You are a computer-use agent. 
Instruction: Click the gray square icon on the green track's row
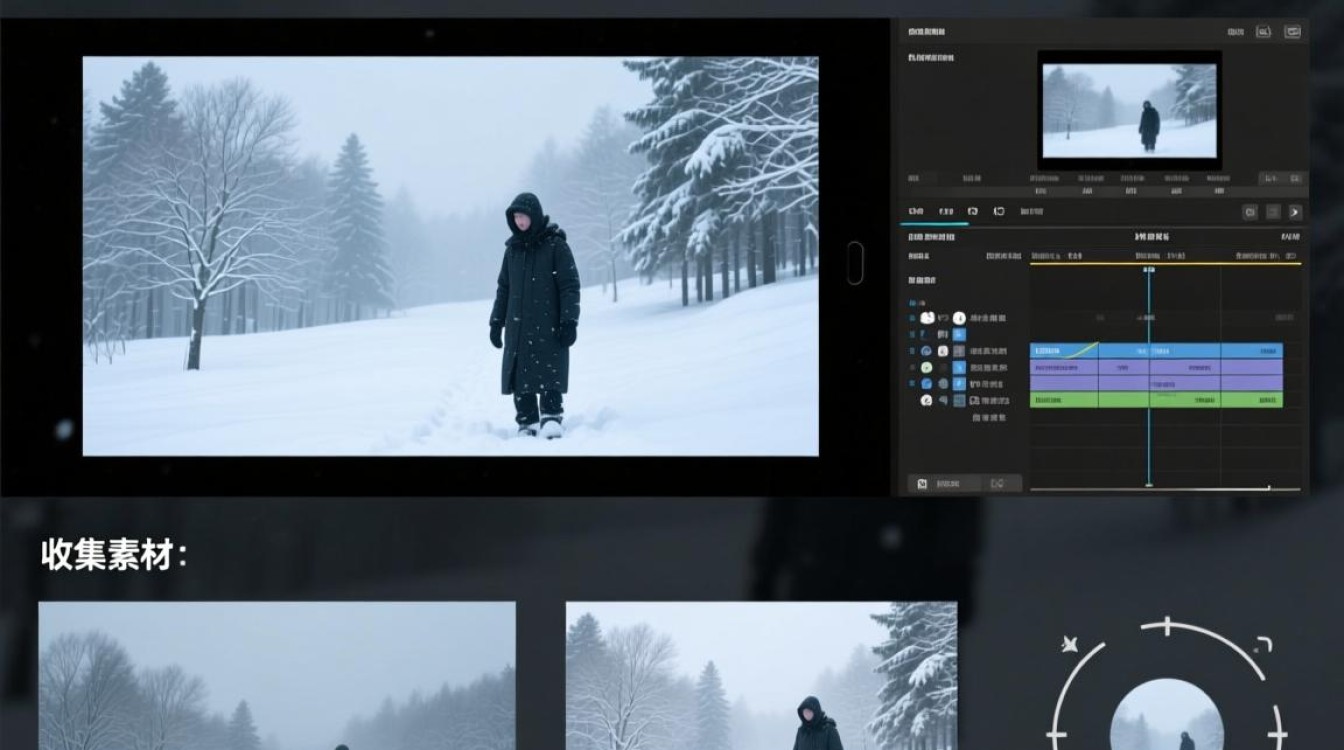coord(959,400)
